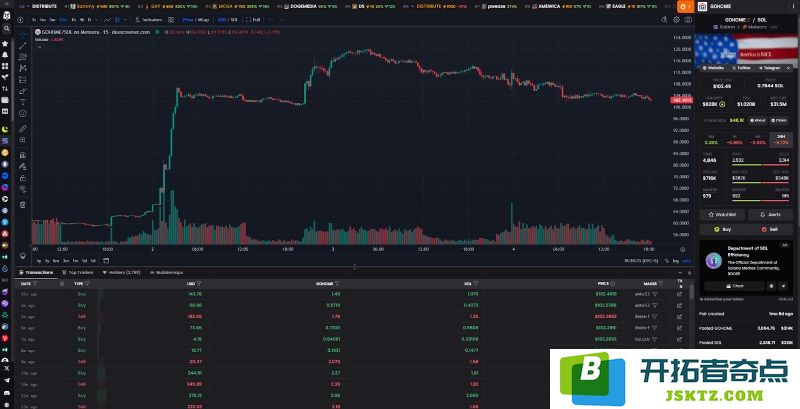Screen dimensions: 800x409
Task: Filter transactions by TYPE column
Action: (87, 284)
